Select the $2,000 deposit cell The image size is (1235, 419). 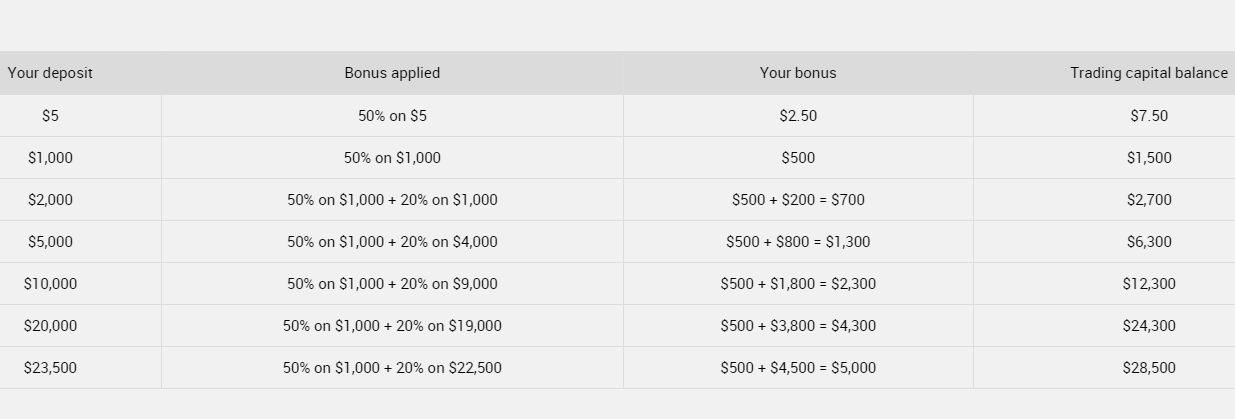point(50,200)
